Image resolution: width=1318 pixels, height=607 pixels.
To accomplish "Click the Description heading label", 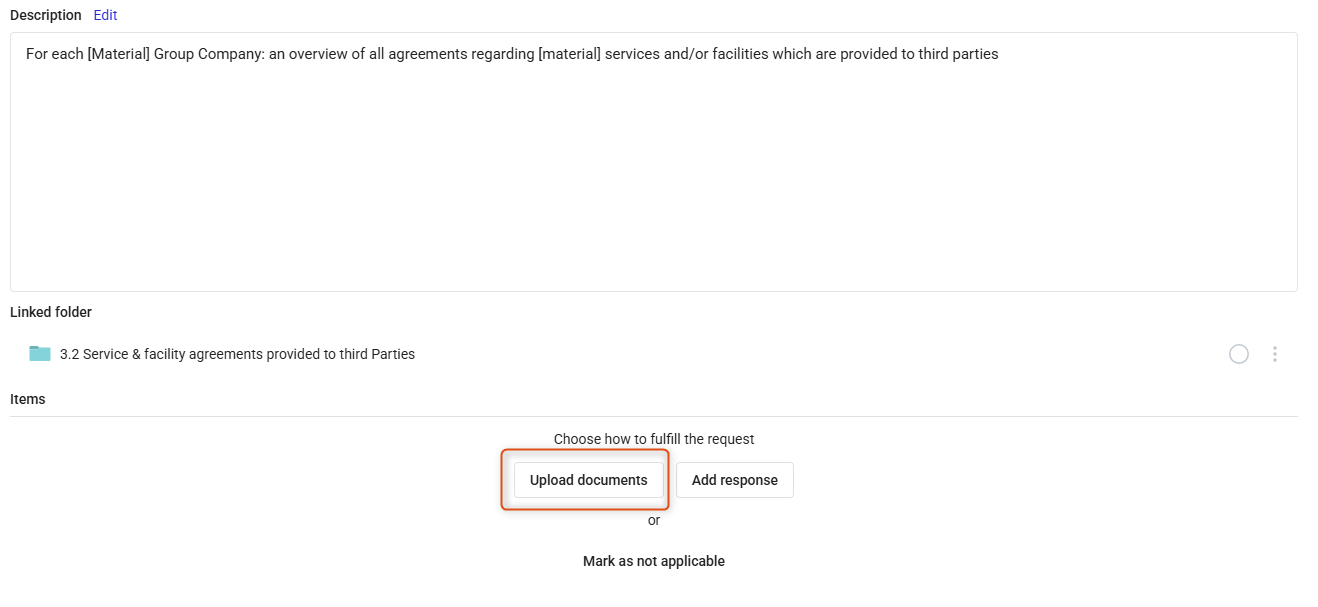I will [46, 15].
